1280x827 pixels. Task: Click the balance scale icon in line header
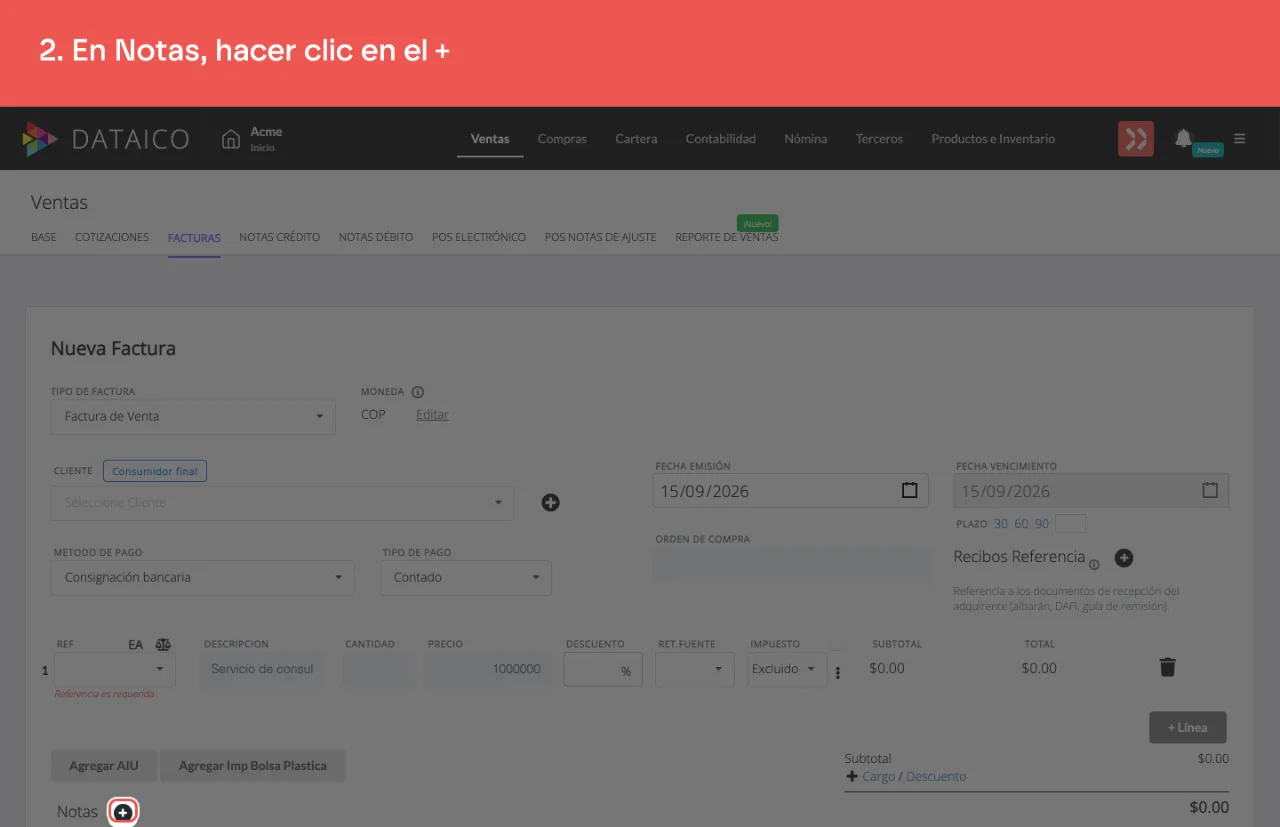163,645
